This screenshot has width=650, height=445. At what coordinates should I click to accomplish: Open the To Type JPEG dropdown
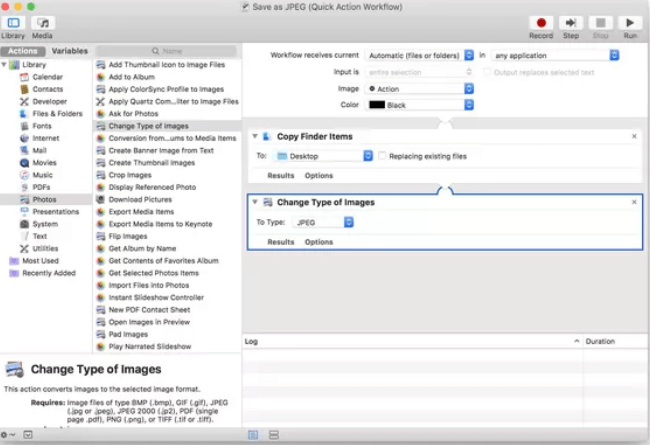tap(323, 222)
